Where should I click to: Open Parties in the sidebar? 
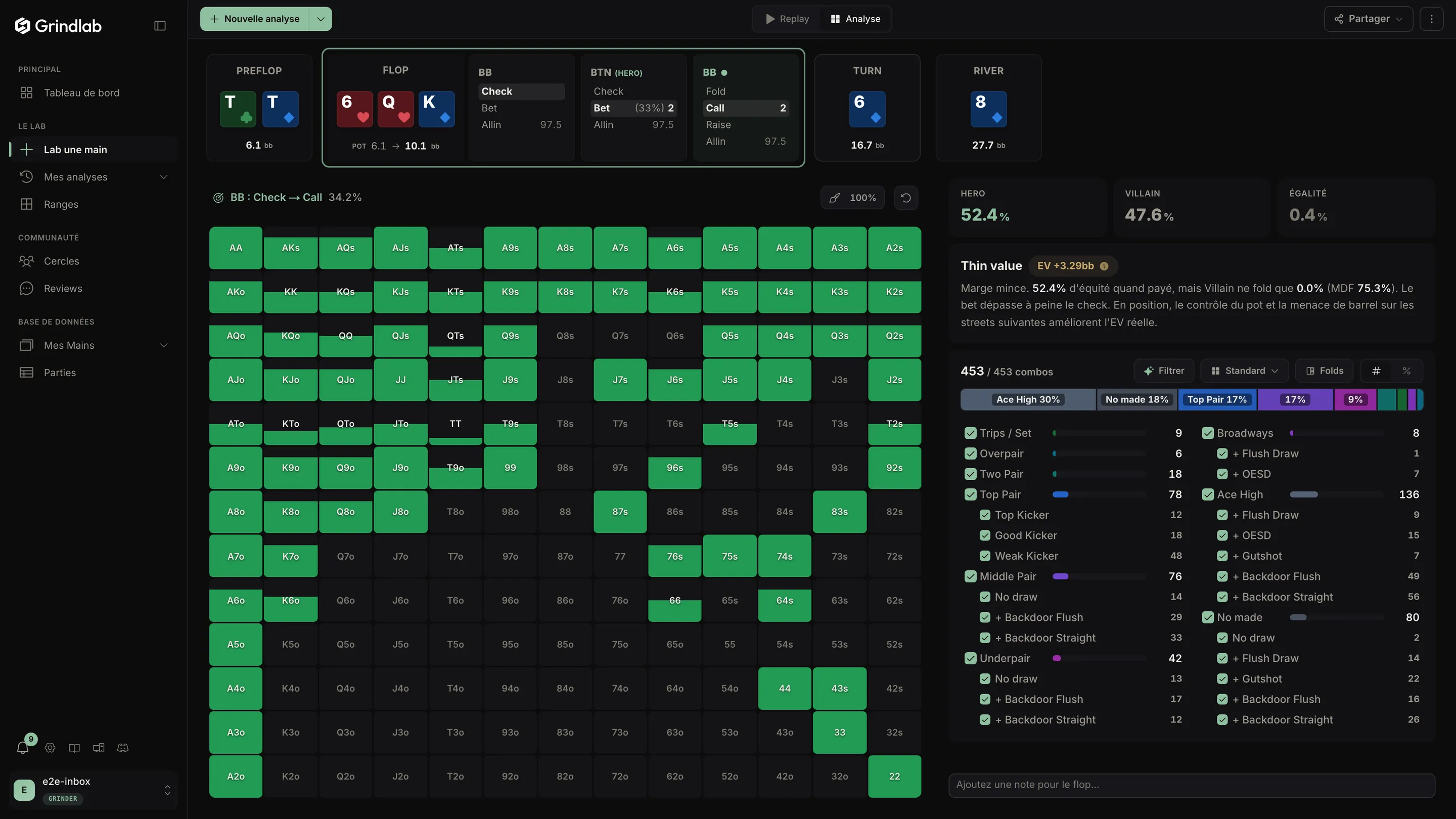[94, 373]
